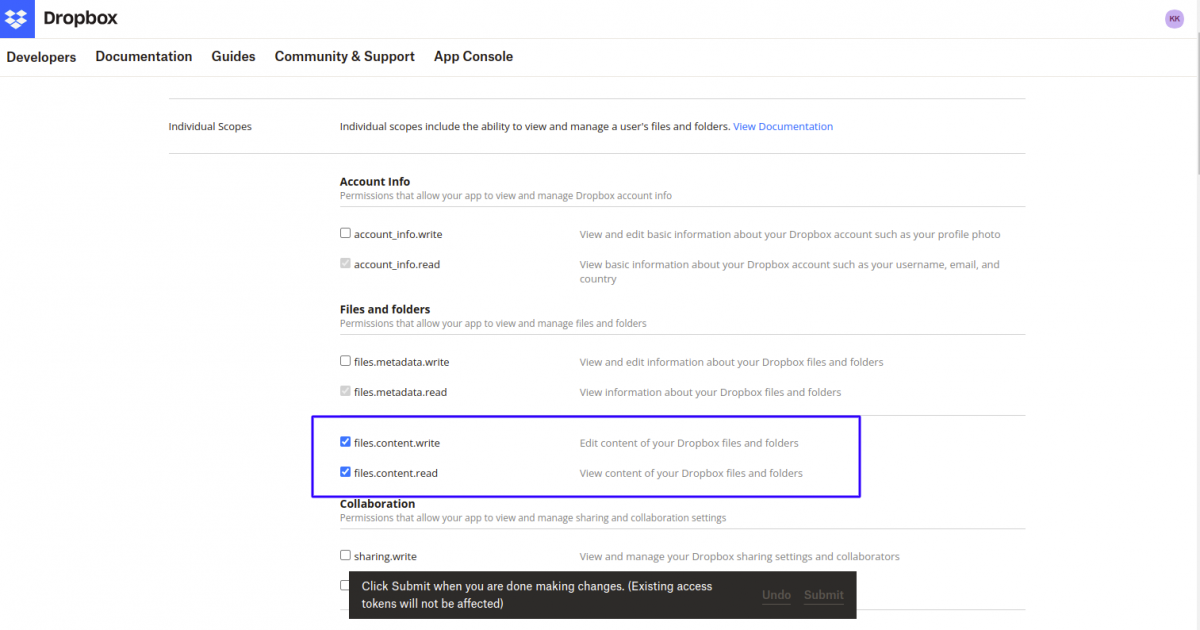Tick the sharing.write checkbox
Image resolution: width=1200 pixels, height=630 pixels.
pyautogui.click(x=346, y=555)
